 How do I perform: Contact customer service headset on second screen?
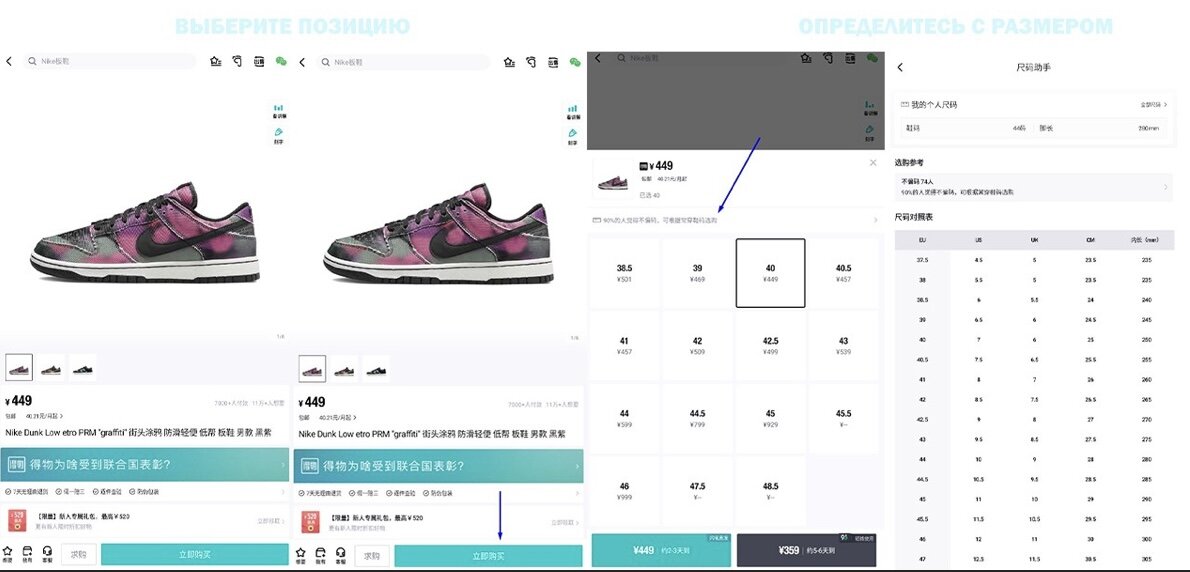340,555
